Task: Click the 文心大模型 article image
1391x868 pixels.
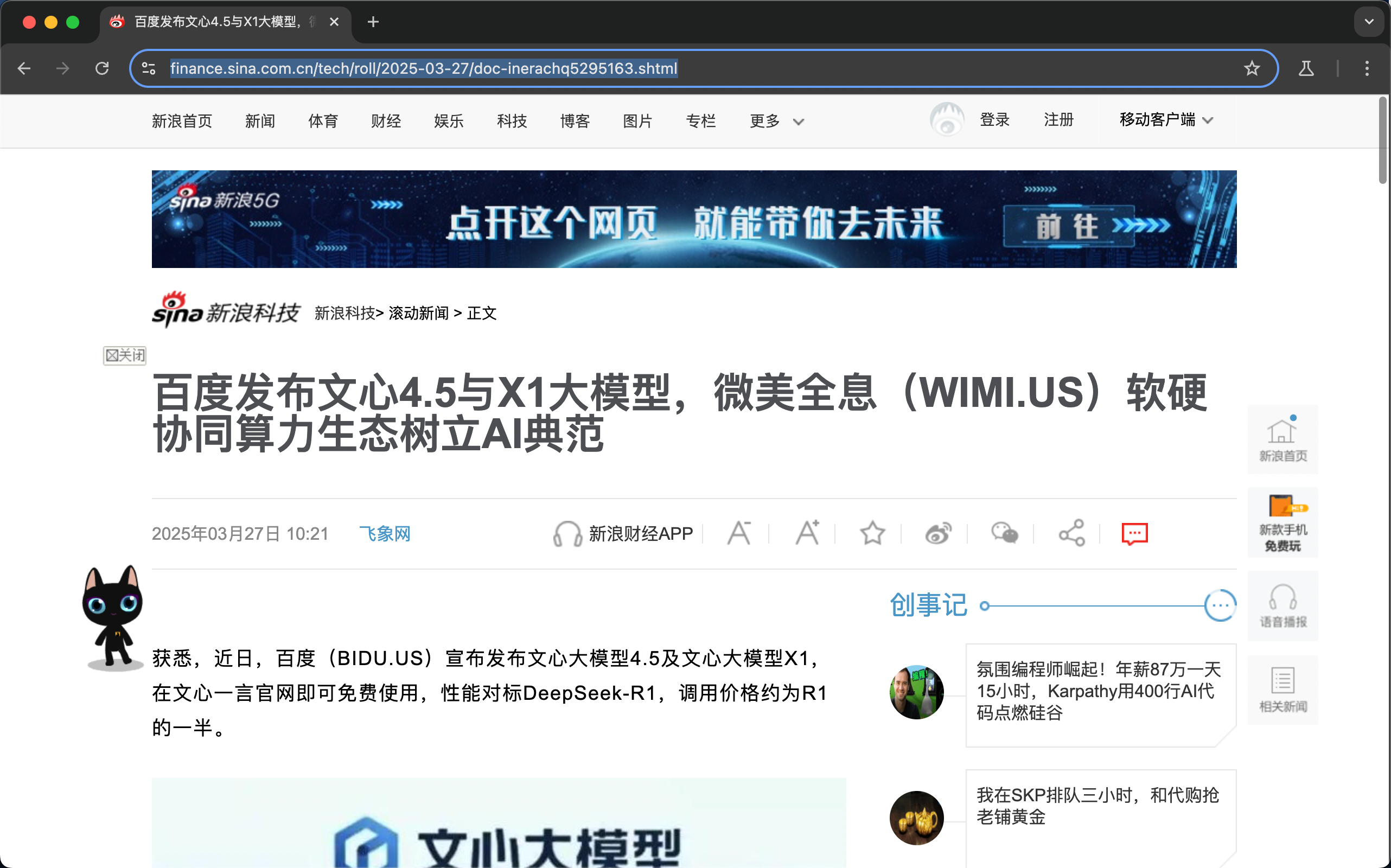Action: pos(499,822)
